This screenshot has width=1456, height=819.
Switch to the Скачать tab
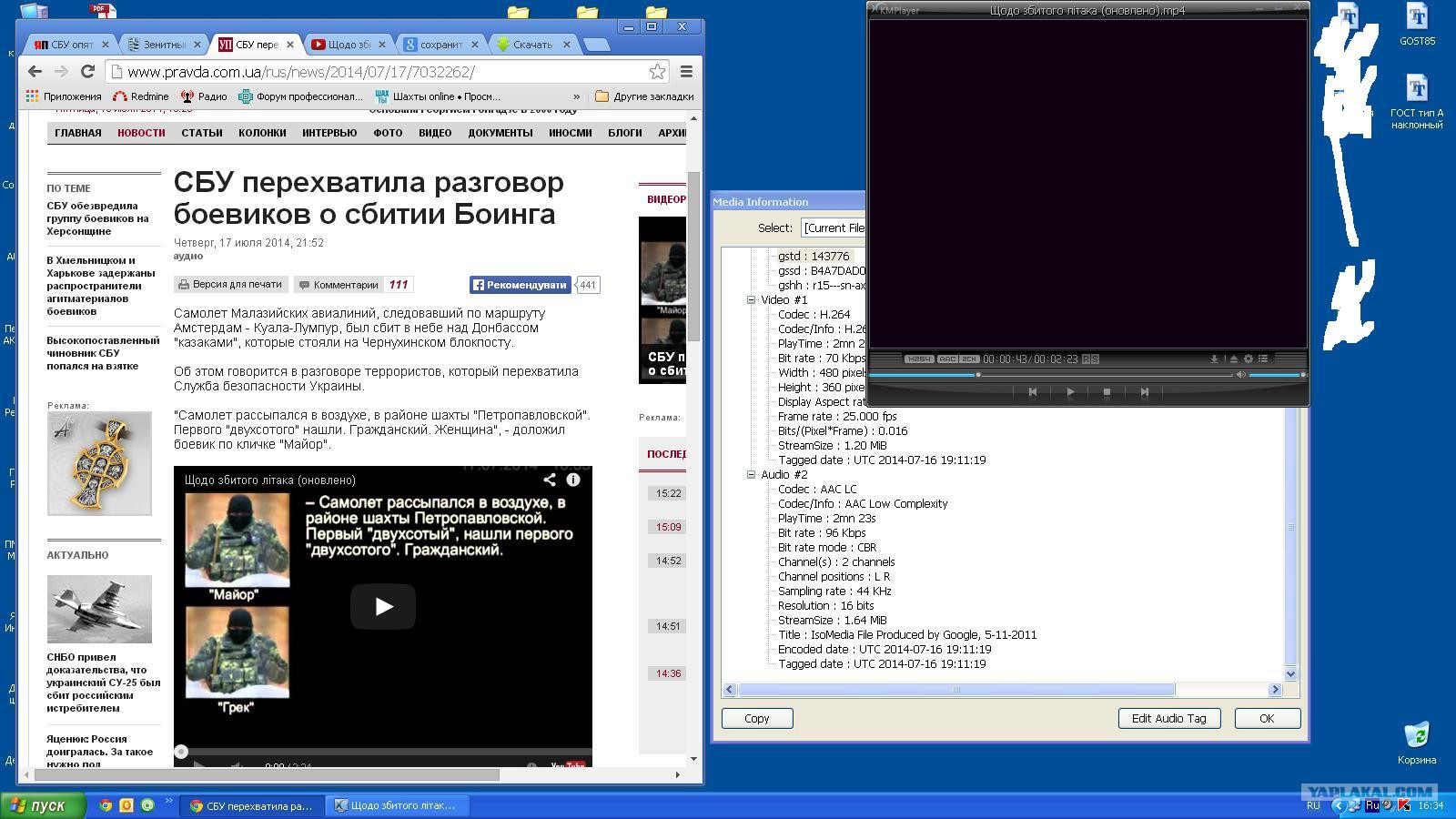click(533, 44)
